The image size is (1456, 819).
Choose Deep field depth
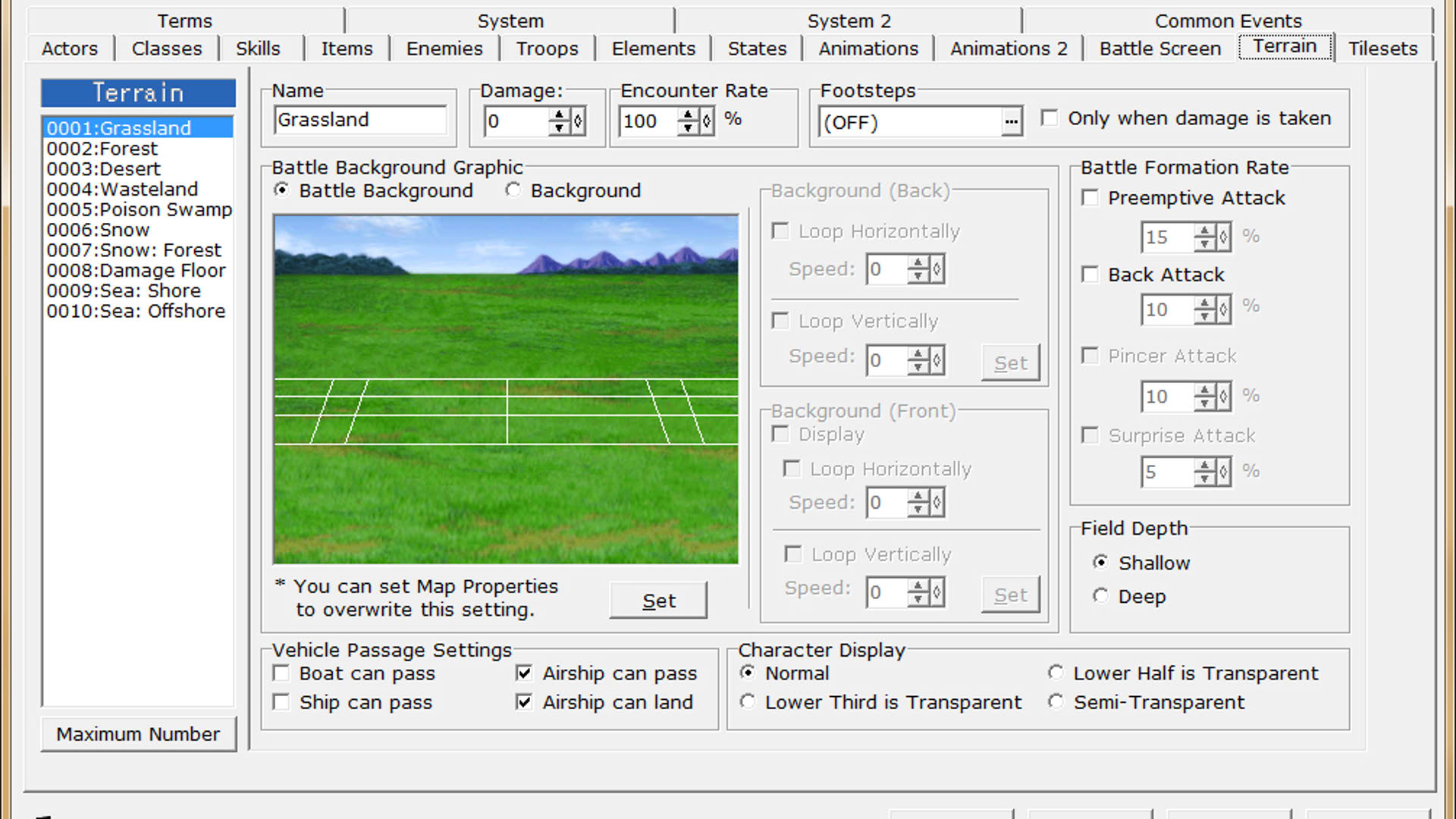1100,596
